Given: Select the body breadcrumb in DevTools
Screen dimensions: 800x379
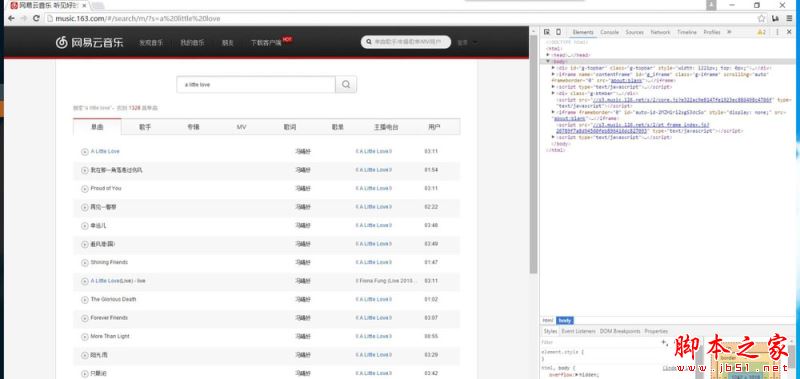Looking at the screenshot, I should (x=564, y=321).
